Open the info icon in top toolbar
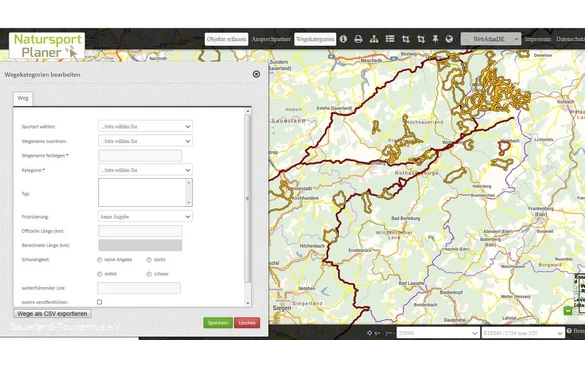The width and height of the screenshot is (585, 366). tap(343, 39)
